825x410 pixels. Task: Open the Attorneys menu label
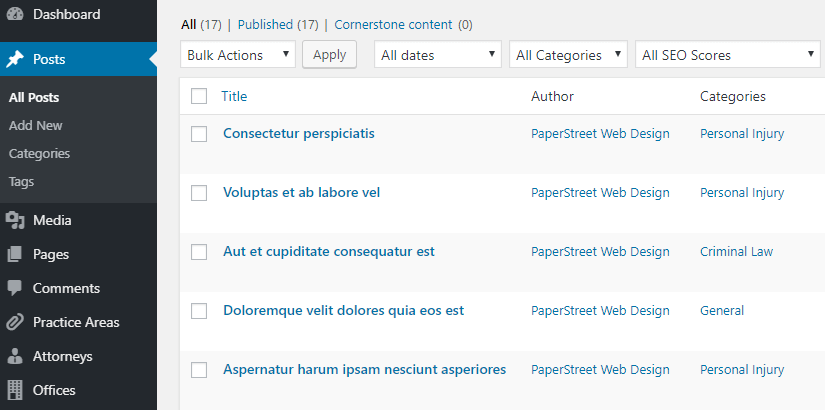pyautogui.click(x=63, y=356)
